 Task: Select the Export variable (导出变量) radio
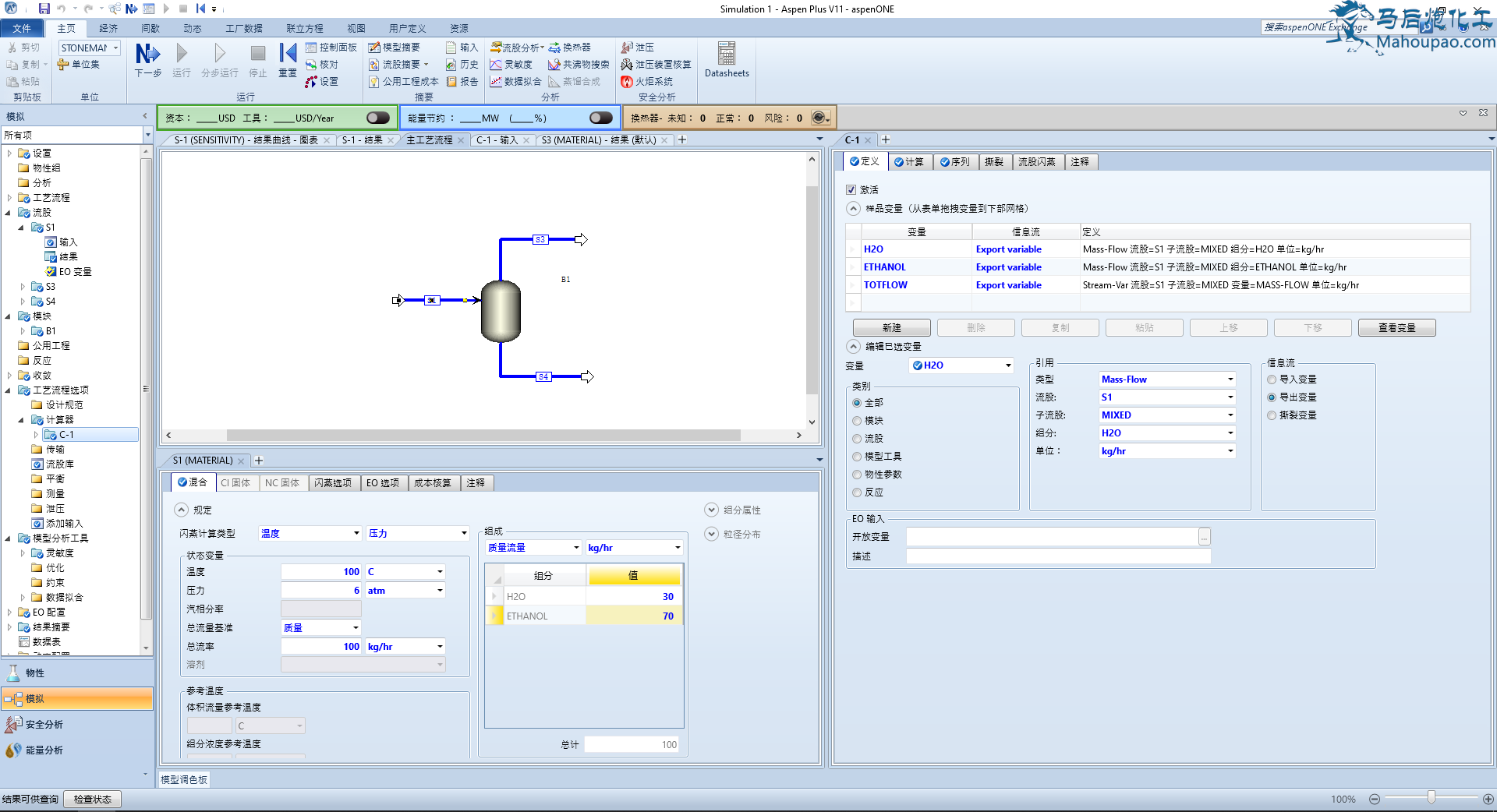[x=1272, y=397]
